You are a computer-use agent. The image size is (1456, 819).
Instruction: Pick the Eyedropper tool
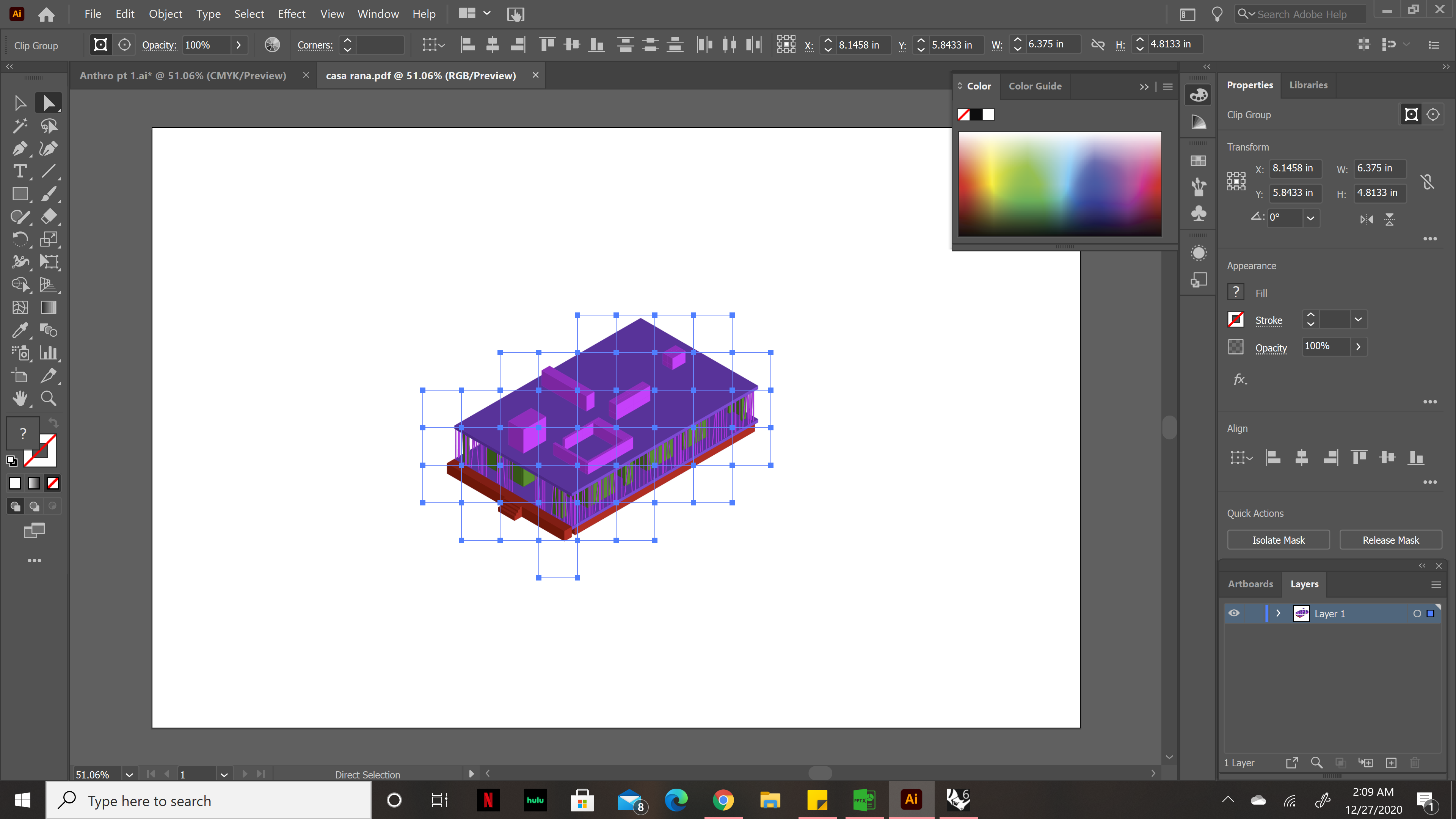[20, 330]
